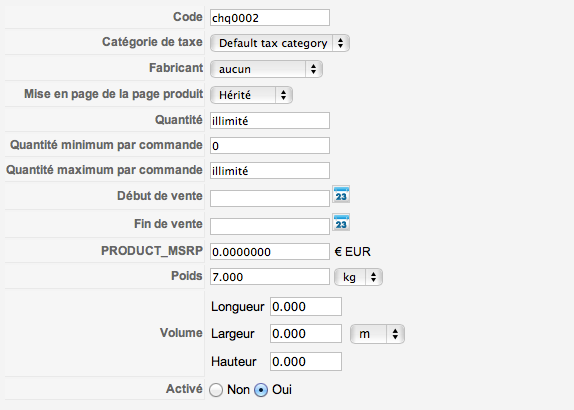The height and width of the screenshot is (410, 574).
Task: Select the Oui radio for Activé
Action: pyautogui.click(x=261, y=390)
